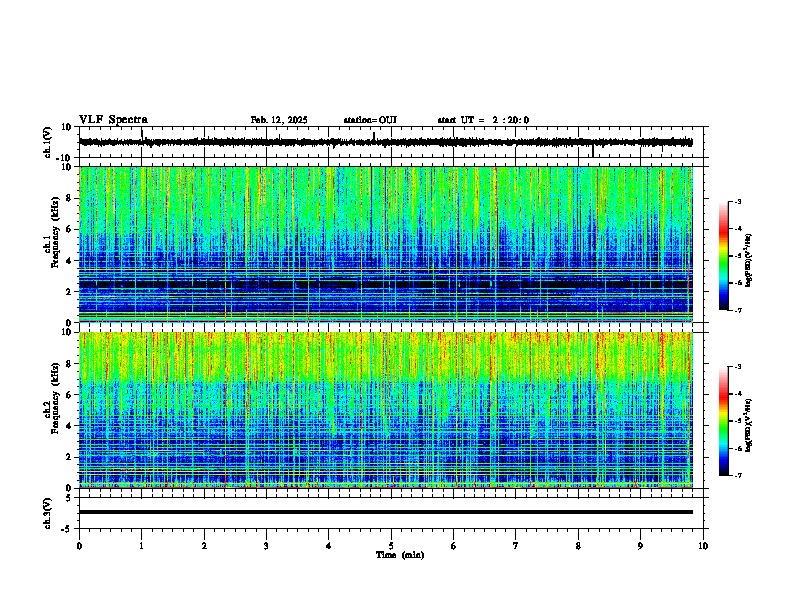Click the "1" tick on the time axis
792x612 pixels.
coord(141,546)
